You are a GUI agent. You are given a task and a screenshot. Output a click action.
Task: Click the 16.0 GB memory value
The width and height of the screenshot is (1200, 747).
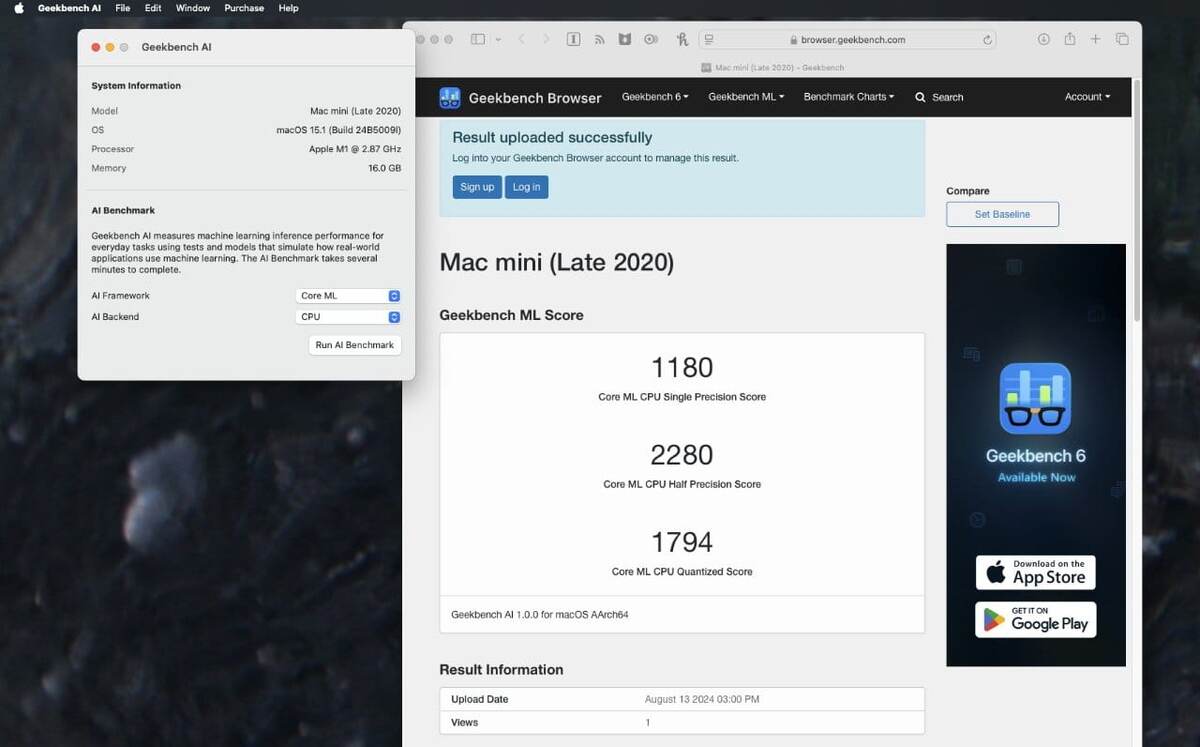pyautogui.click(x=385, y=168)
